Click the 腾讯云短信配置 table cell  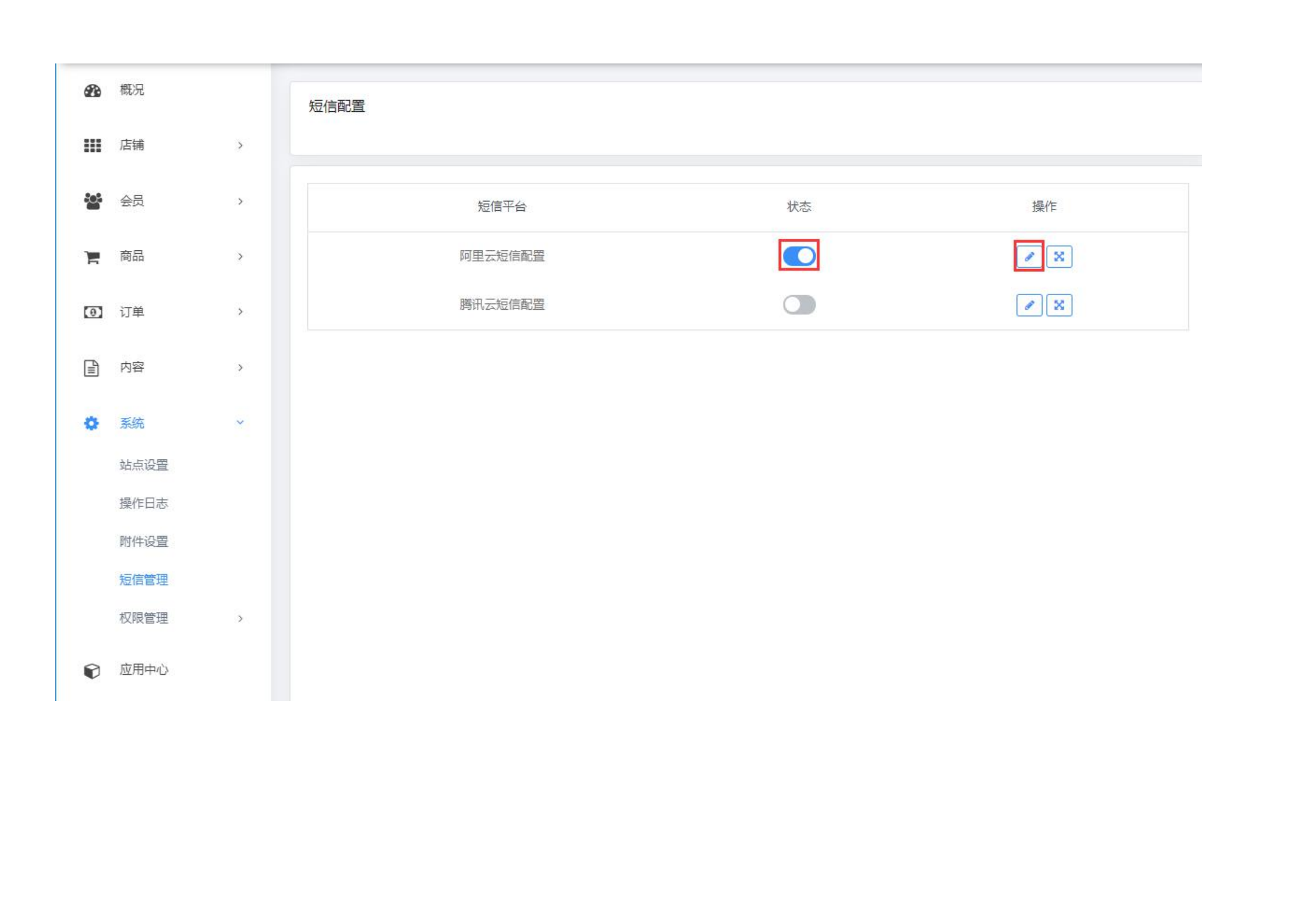click(x=502, y=305)
